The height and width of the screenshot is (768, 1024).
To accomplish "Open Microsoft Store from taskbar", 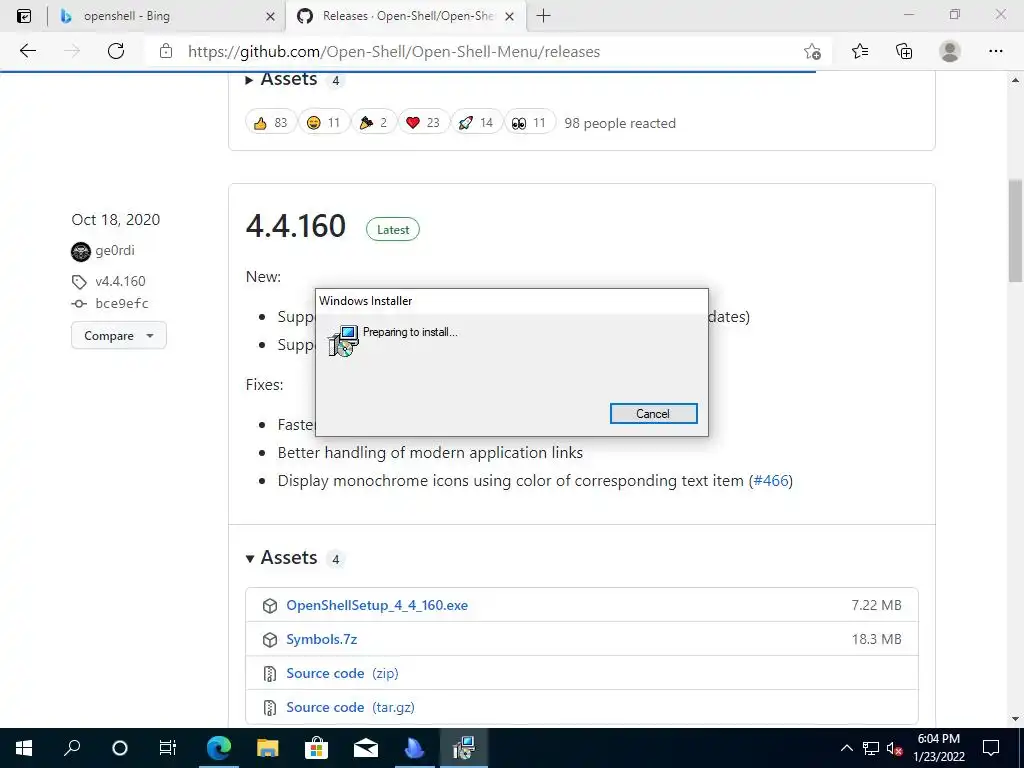I will (317, 748).
